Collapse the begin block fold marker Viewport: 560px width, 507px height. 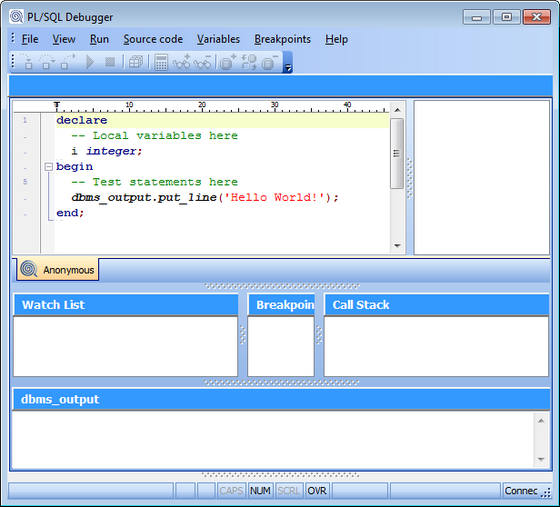coord(49,167)
